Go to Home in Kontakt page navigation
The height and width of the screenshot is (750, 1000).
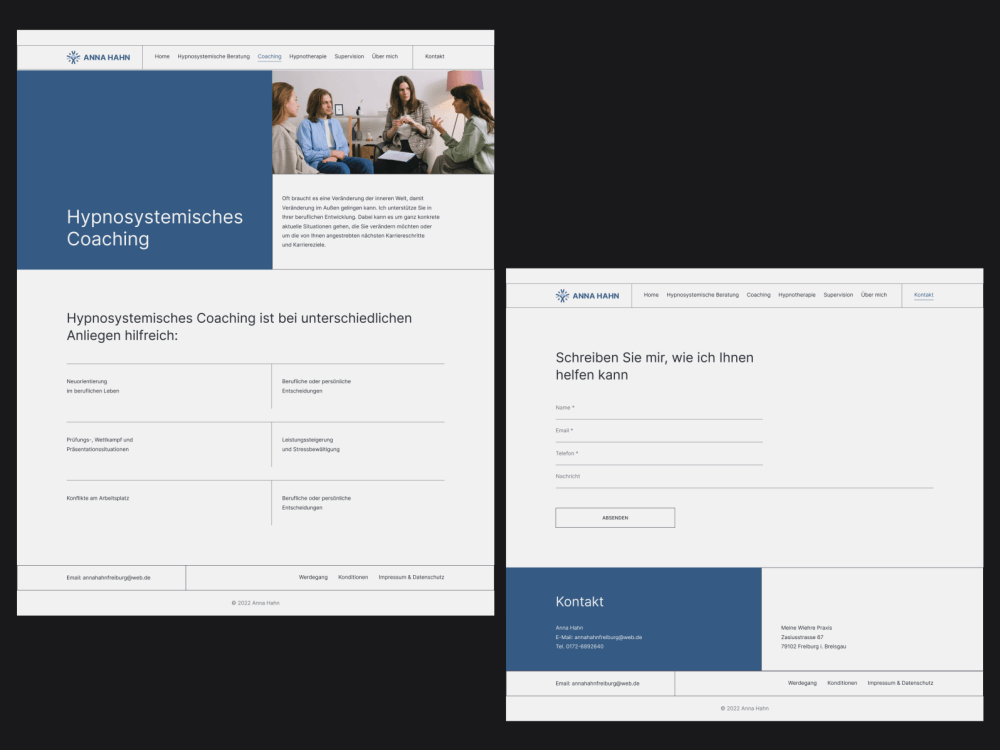click(x=651, y=295)
